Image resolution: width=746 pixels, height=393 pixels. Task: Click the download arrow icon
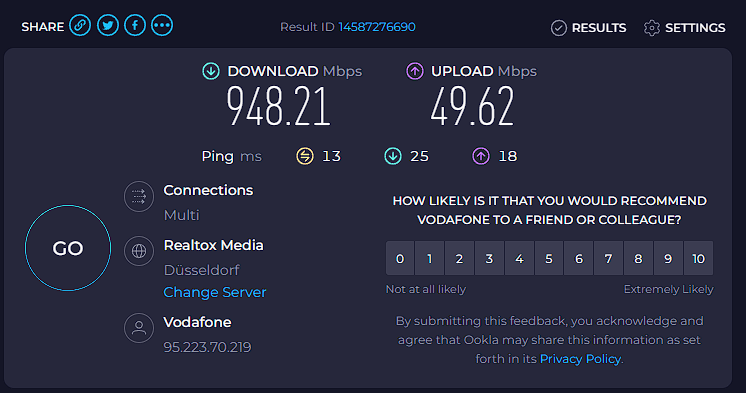click(x=211, y=71)
